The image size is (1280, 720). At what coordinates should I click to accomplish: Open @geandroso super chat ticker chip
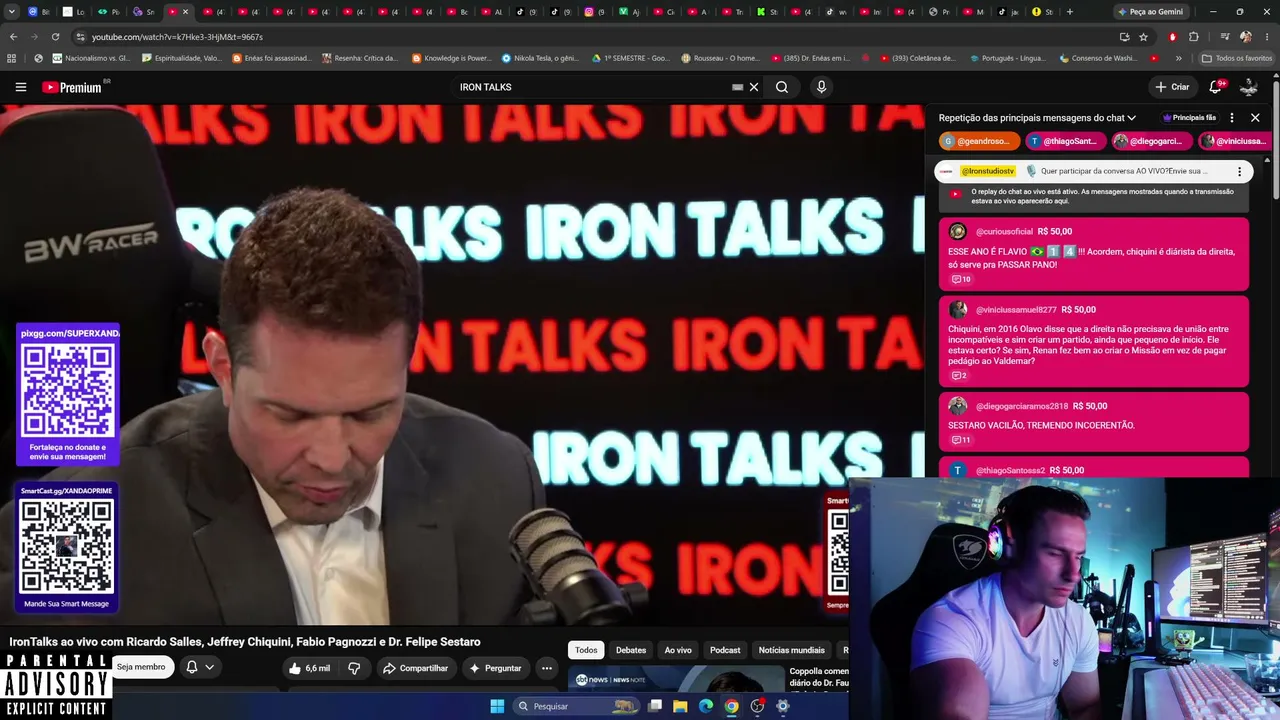coord(979,142)
